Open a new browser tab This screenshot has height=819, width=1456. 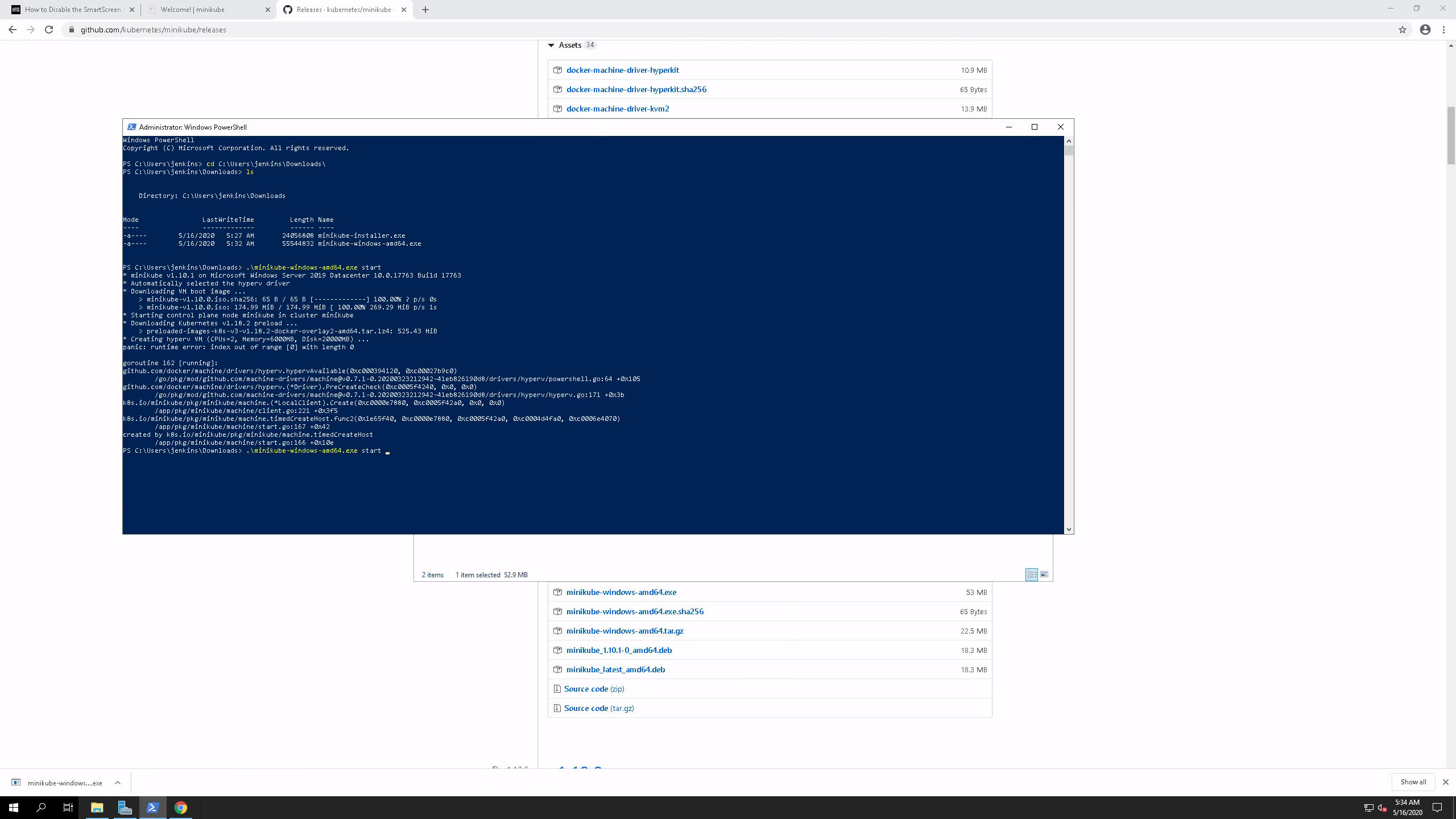click(425, 10)
